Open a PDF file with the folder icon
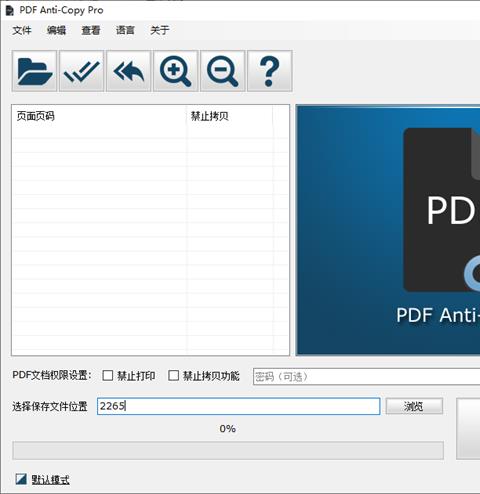This screenshot has width=480, height=494. (x=34, y=71)
